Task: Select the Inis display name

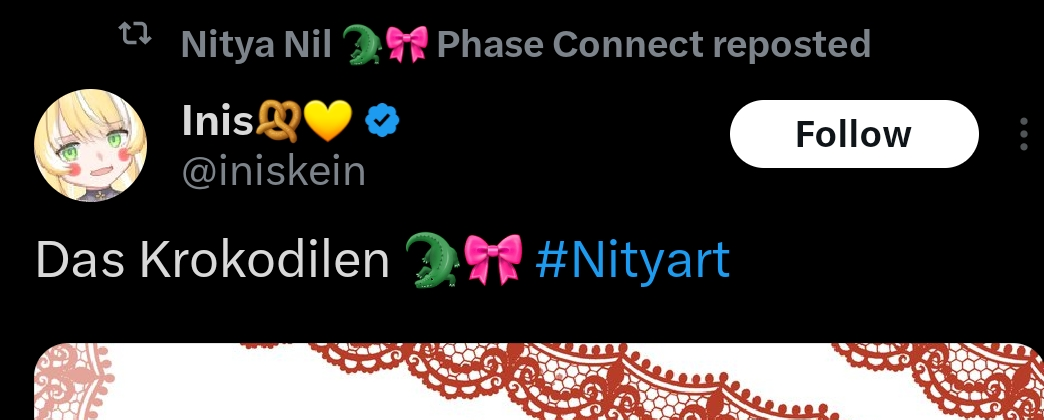Action: (218, 122)
